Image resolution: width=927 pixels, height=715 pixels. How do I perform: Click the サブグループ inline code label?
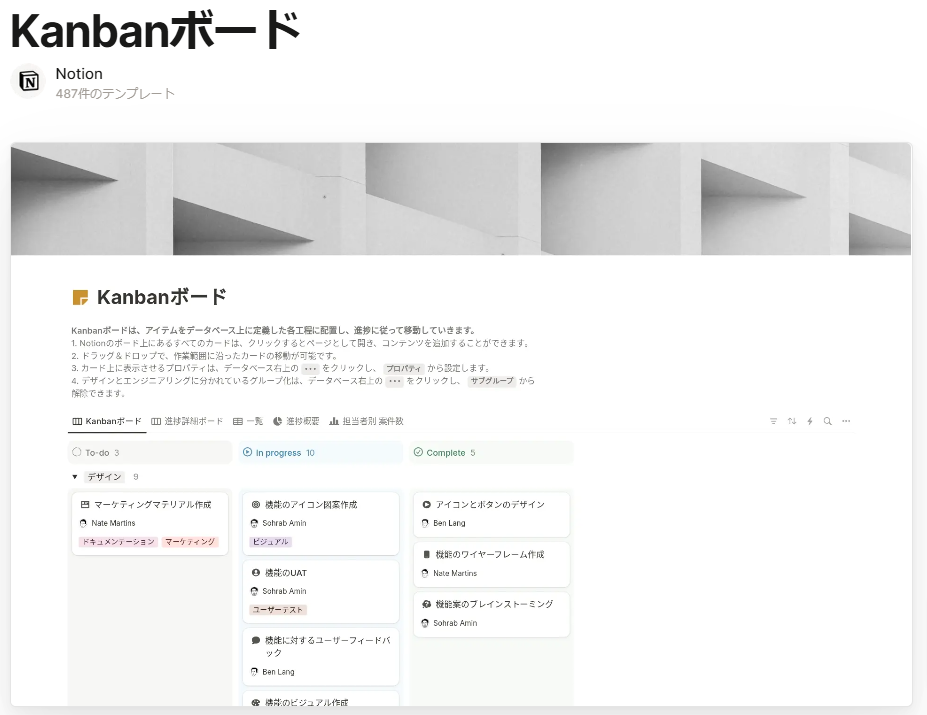pos(492,381)
